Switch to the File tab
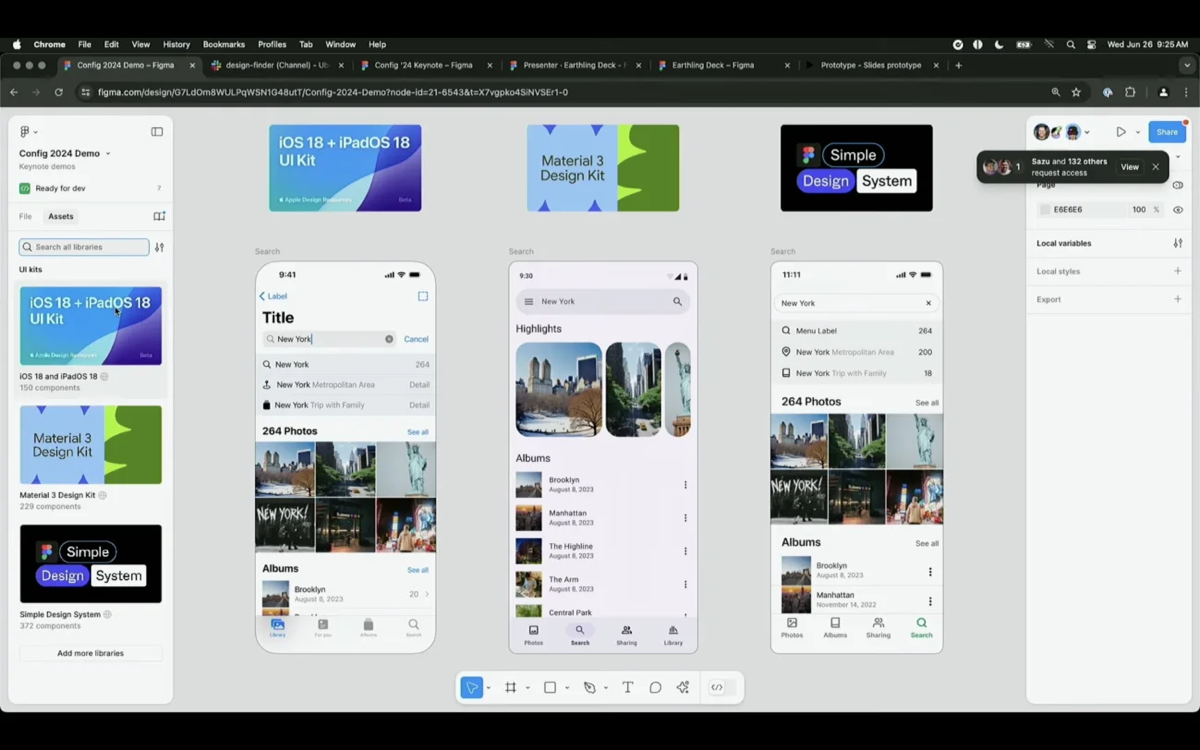 25,216
